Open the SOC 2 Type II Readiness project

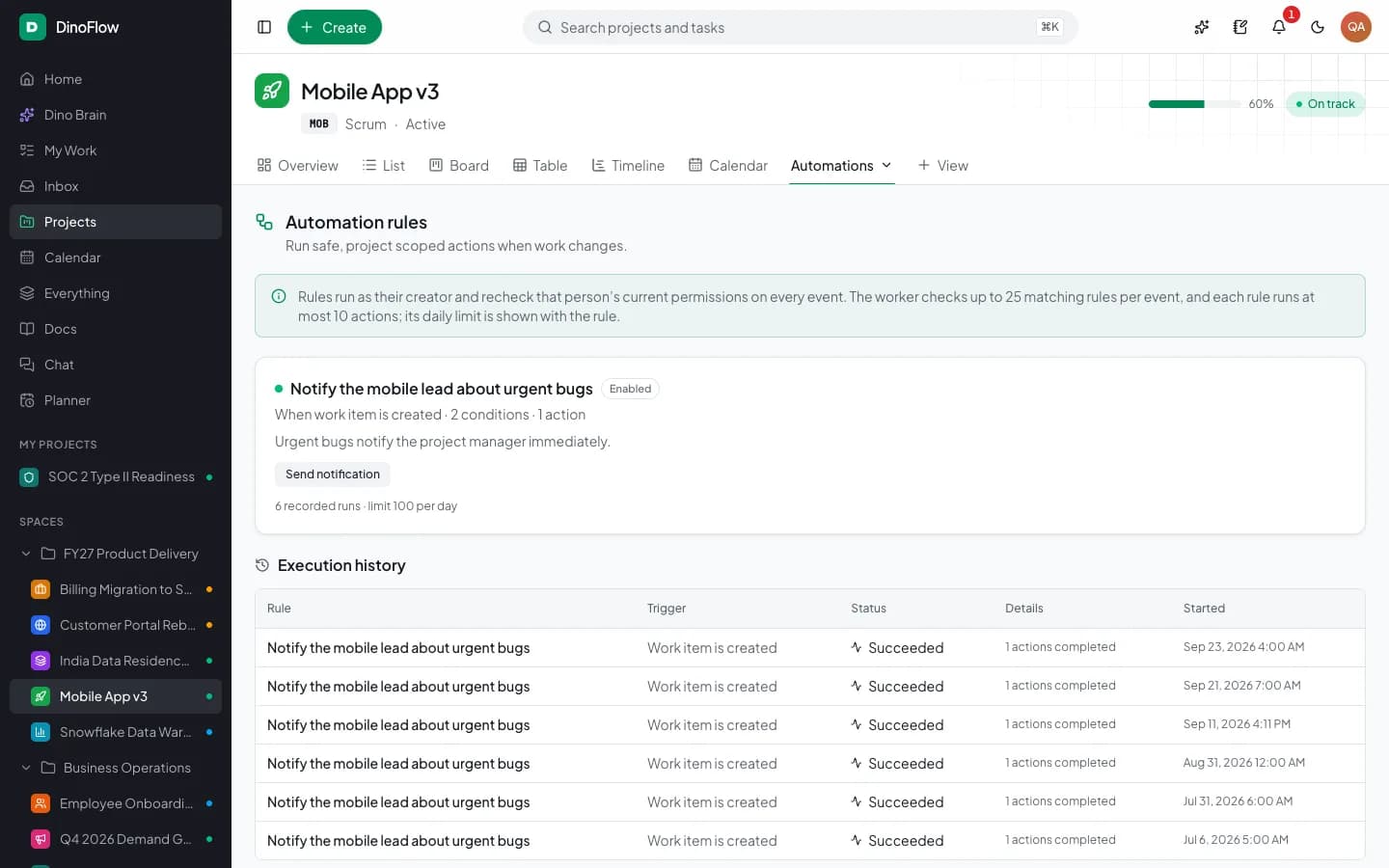pyautogui.click(x=116, y=476)
